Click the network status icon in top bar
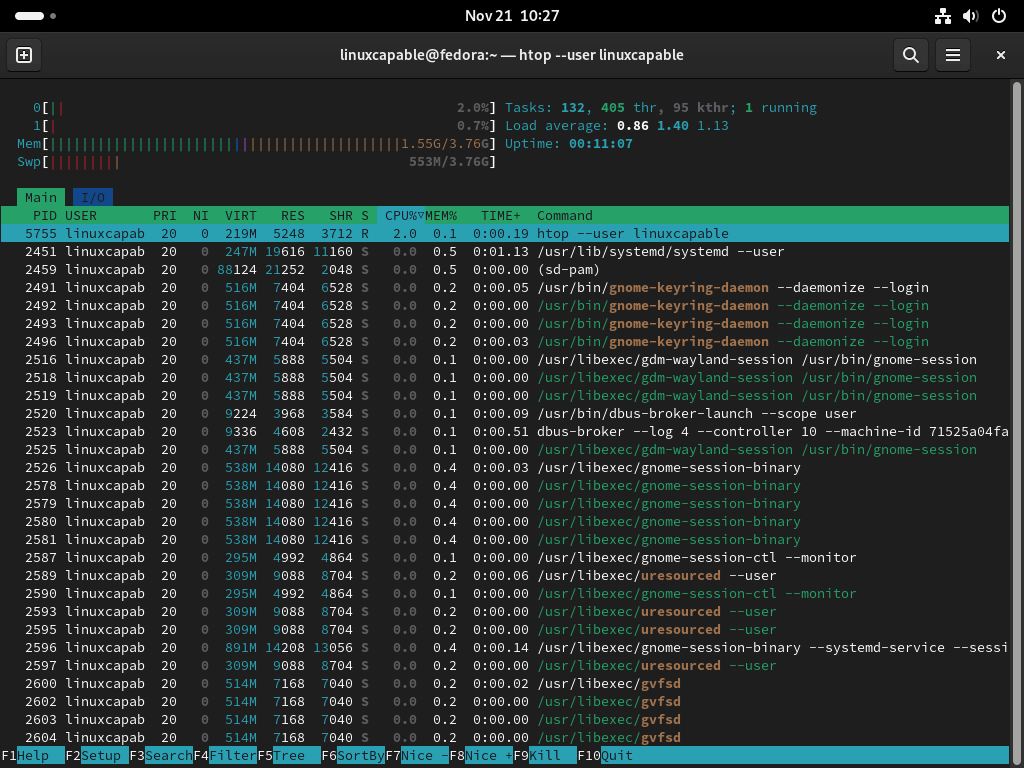1024x768 pixels. [x=943, y=16]
